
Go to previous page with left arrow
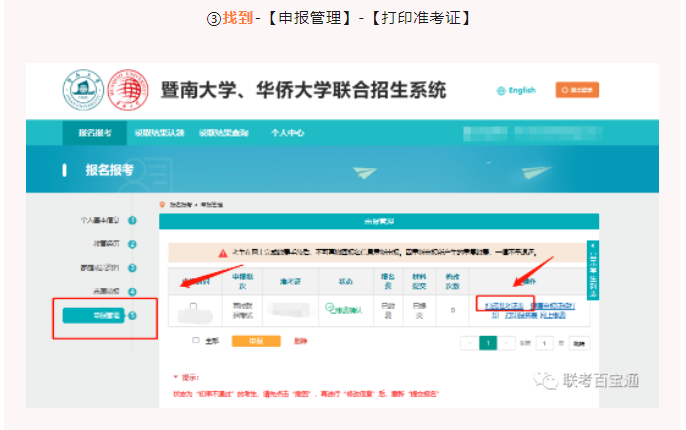(x=468, y=343)
